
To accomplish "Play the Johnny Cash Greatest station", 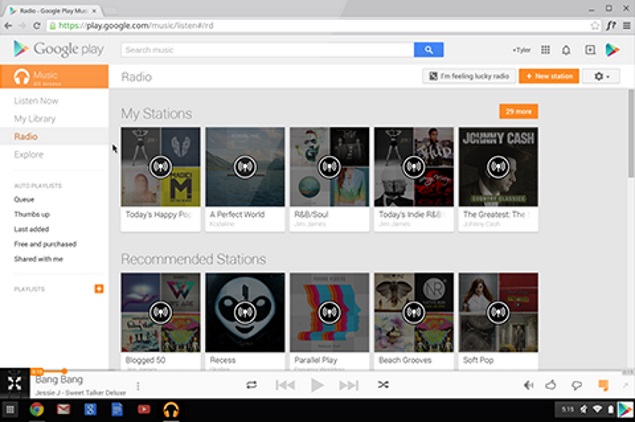I will pyautogui.click(x=498, y=166).
